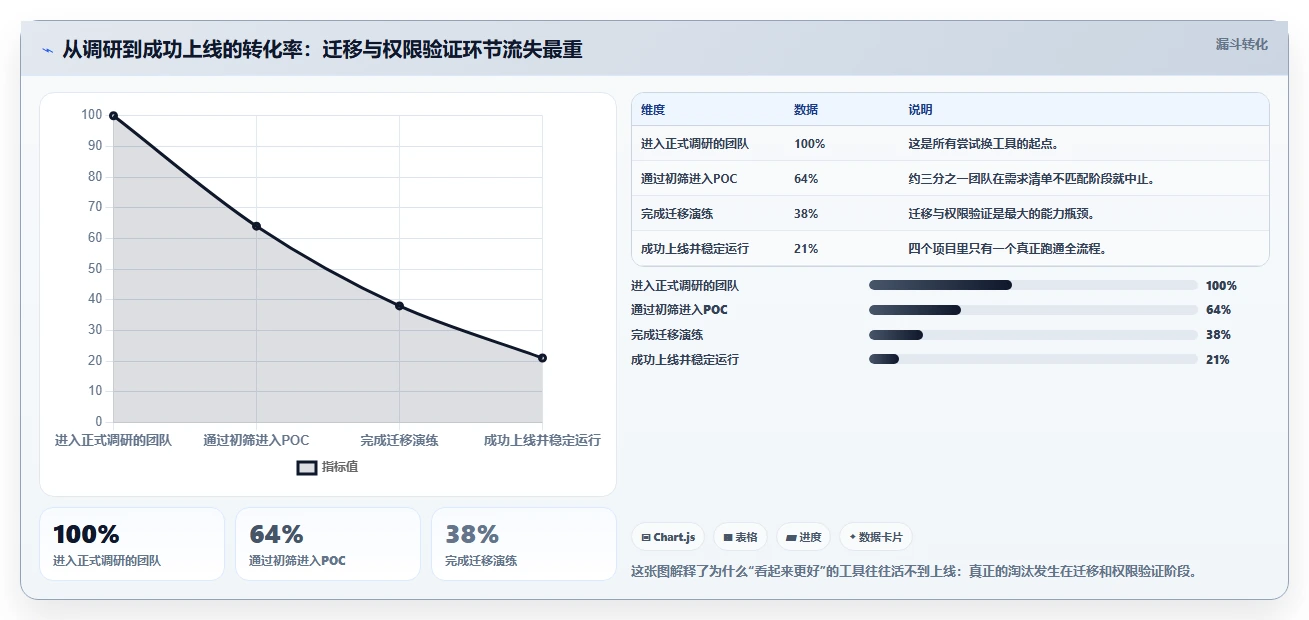The width and height of the screenshot is (1309, 620).
Task: Click table cell 通过初筛进入POC
Action: 689,179
